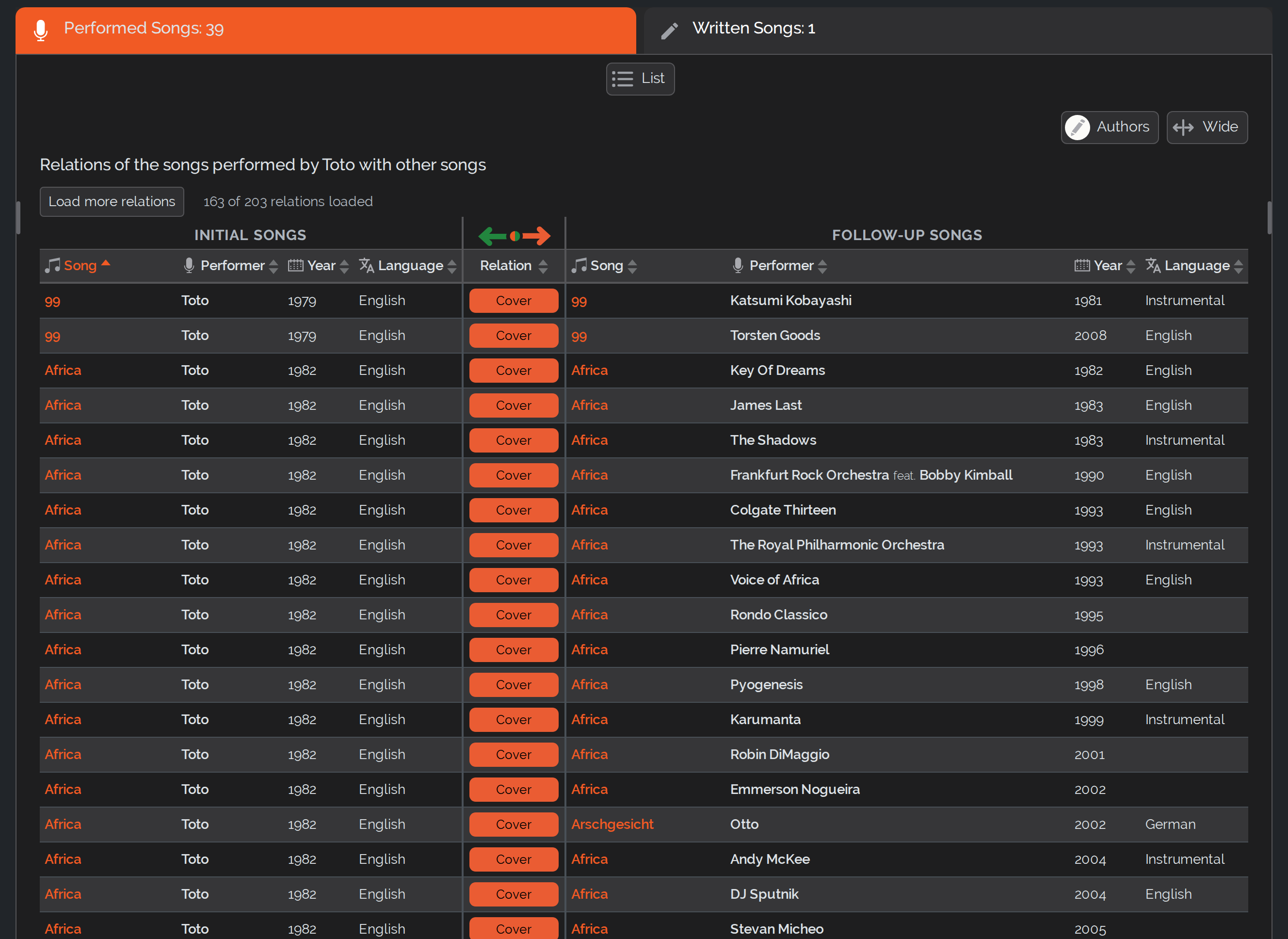Viewport: 1288px width, 939px height.
Task: Open follow-up Africa song by Key Of Dreams
Action: click(589, 371)
